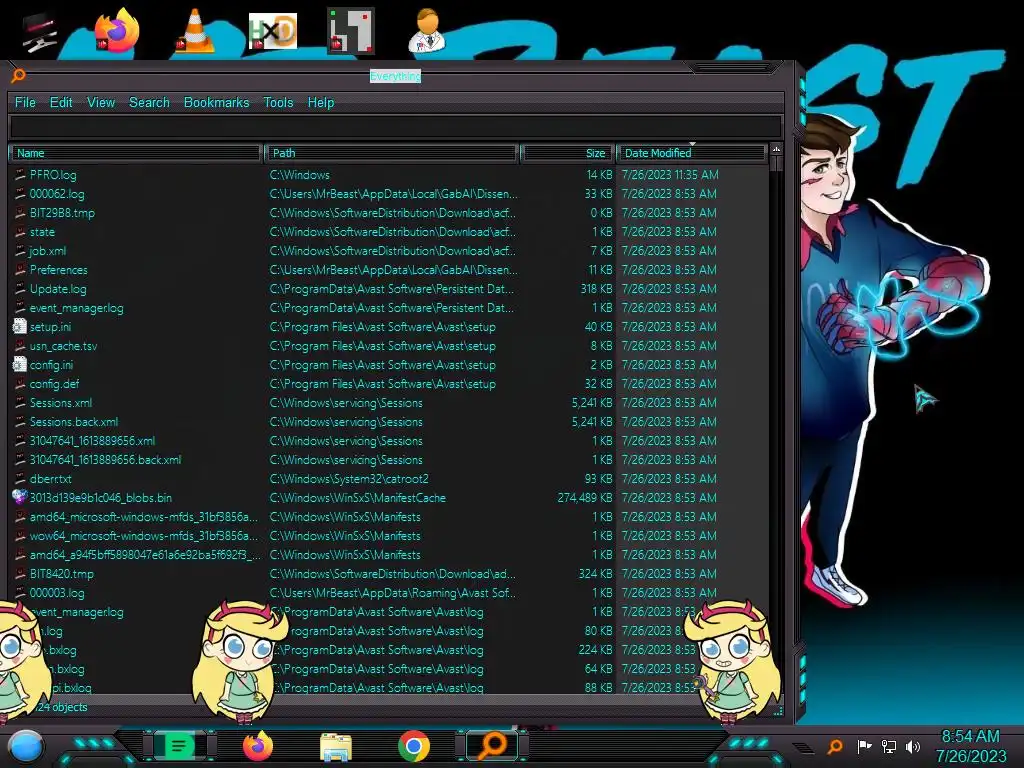This screenshot has width=1024, height=768.
Task: Open HxD hex editor desktop icon
Action: (x=272, y=31)
